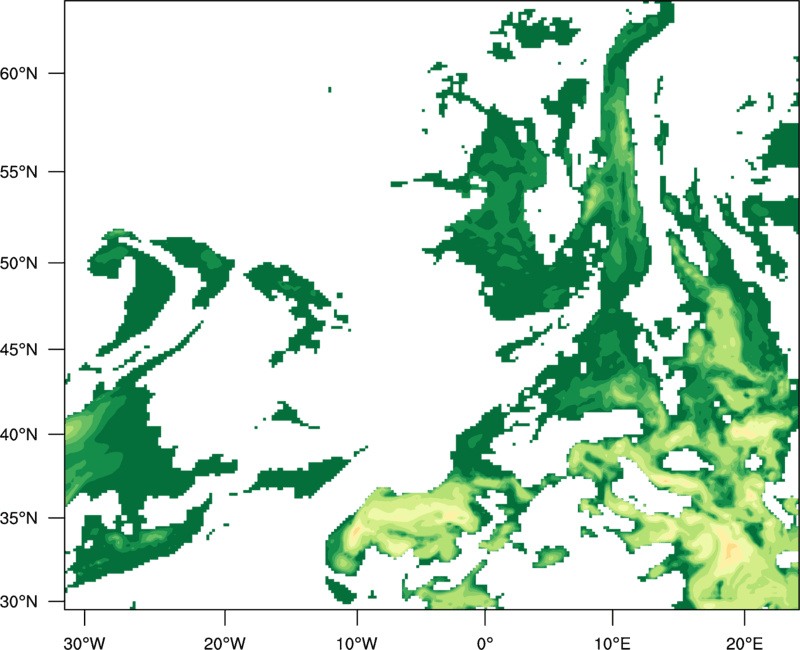Screen dimensions: 800x650
Task: Click the 30°N latitude label
Action: (x=19, y=602)
